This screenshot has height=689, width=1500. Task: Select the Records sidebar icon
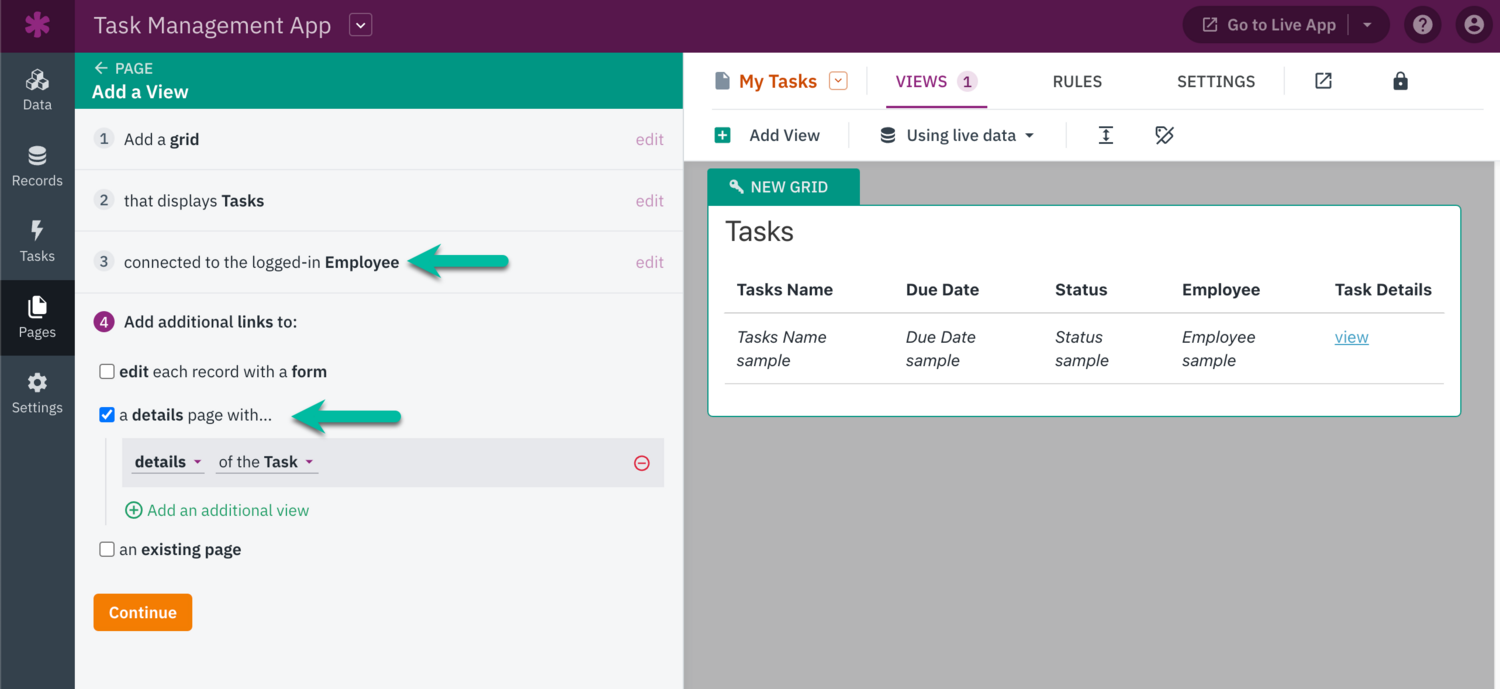(37, 165)
